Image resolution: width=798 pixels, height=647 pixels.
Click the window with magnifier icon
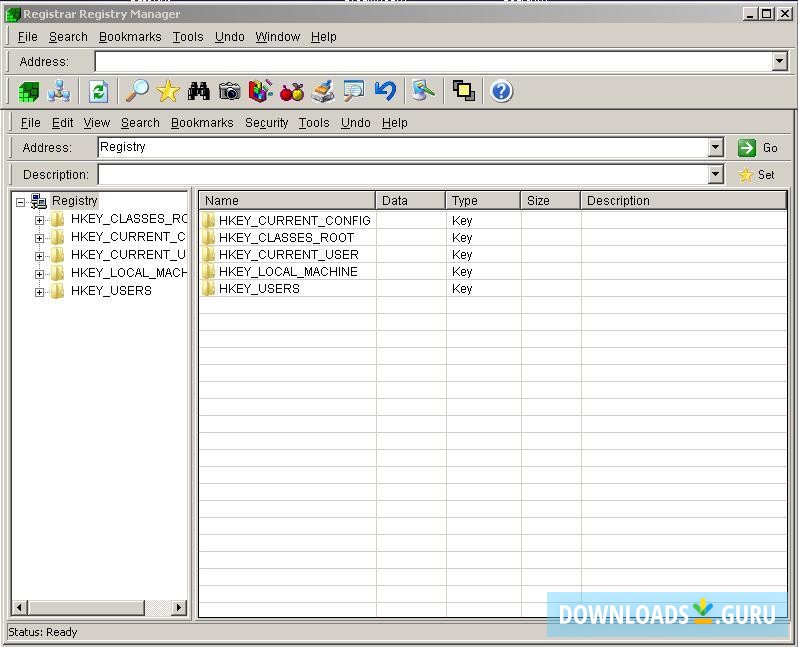[354, 92]
